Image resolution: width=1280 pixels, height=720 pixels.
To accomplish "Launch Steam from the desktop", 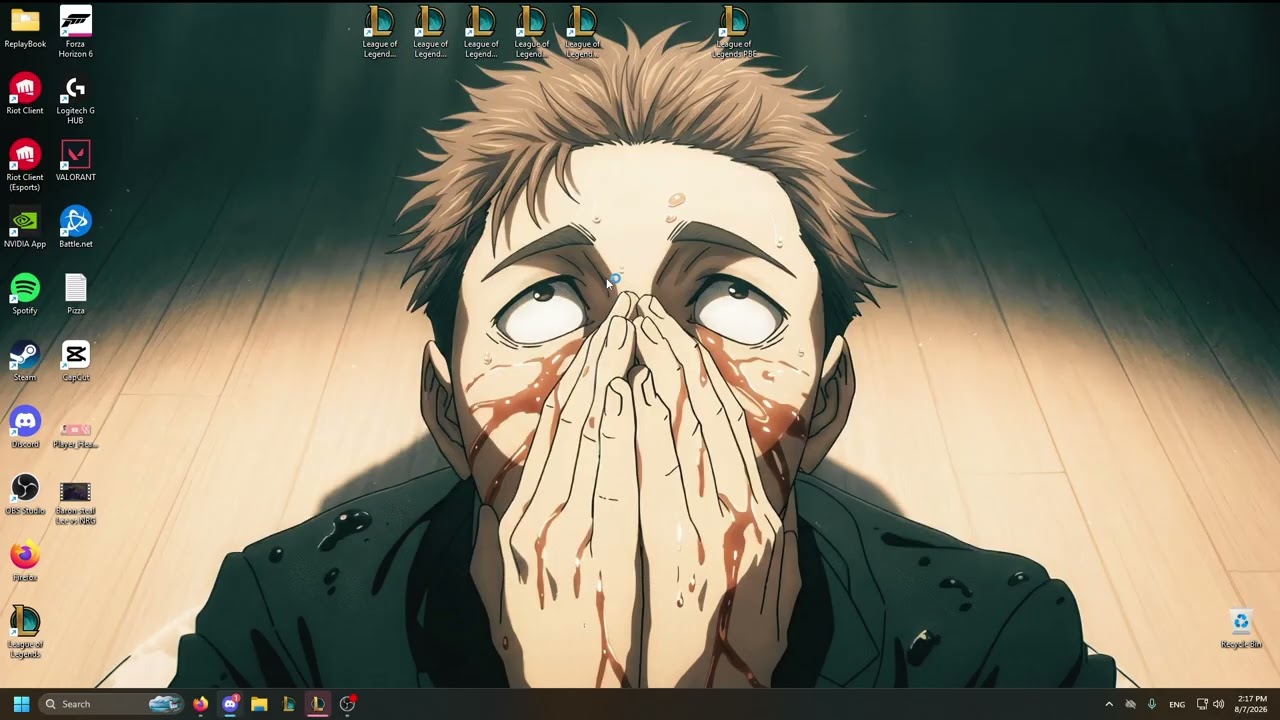I will [x=25, y=362].
